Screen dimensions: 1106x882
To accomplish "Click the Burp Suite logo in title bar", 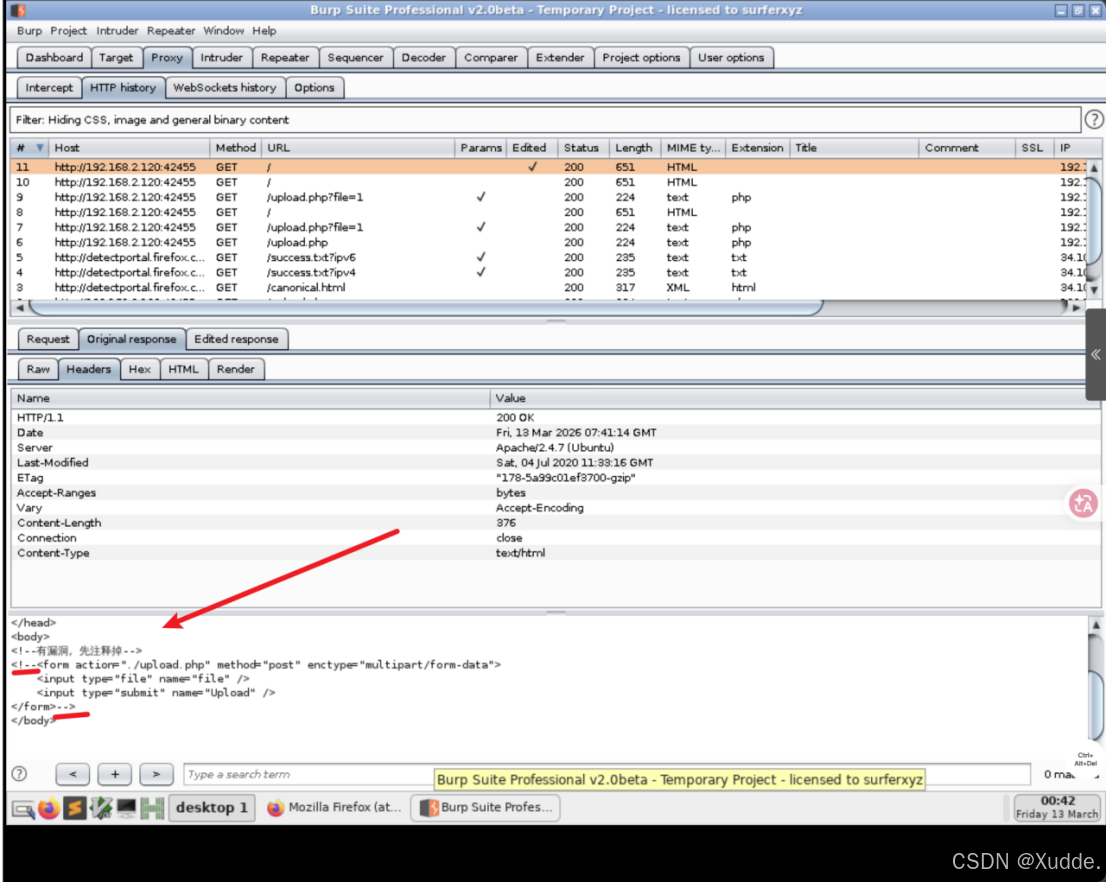I will point(18,10).
